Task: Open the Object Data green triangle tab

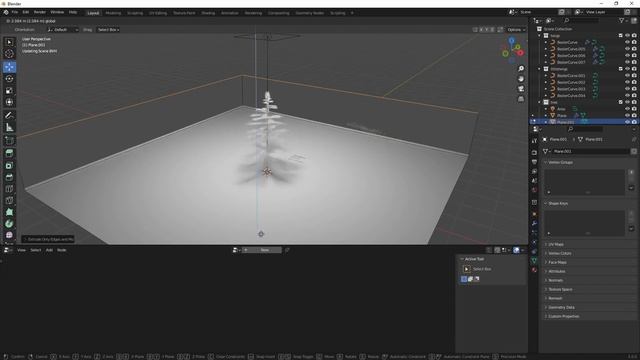Action: click(x=534, y=260)
